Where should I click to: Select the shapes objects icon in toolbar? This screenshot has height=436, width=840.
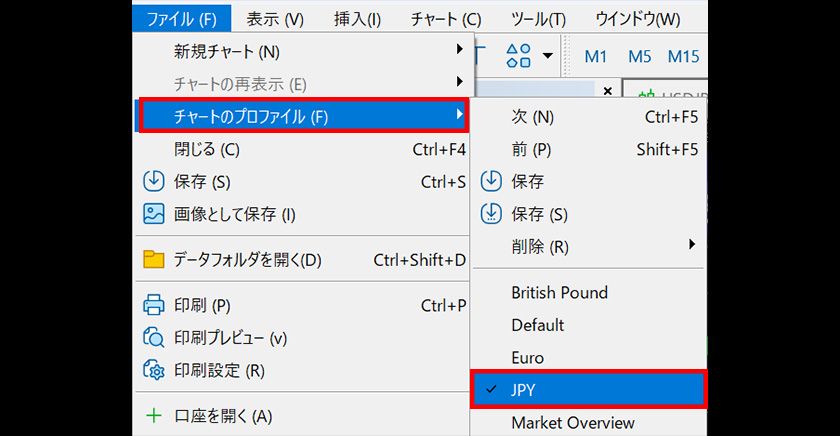point(518,56)
